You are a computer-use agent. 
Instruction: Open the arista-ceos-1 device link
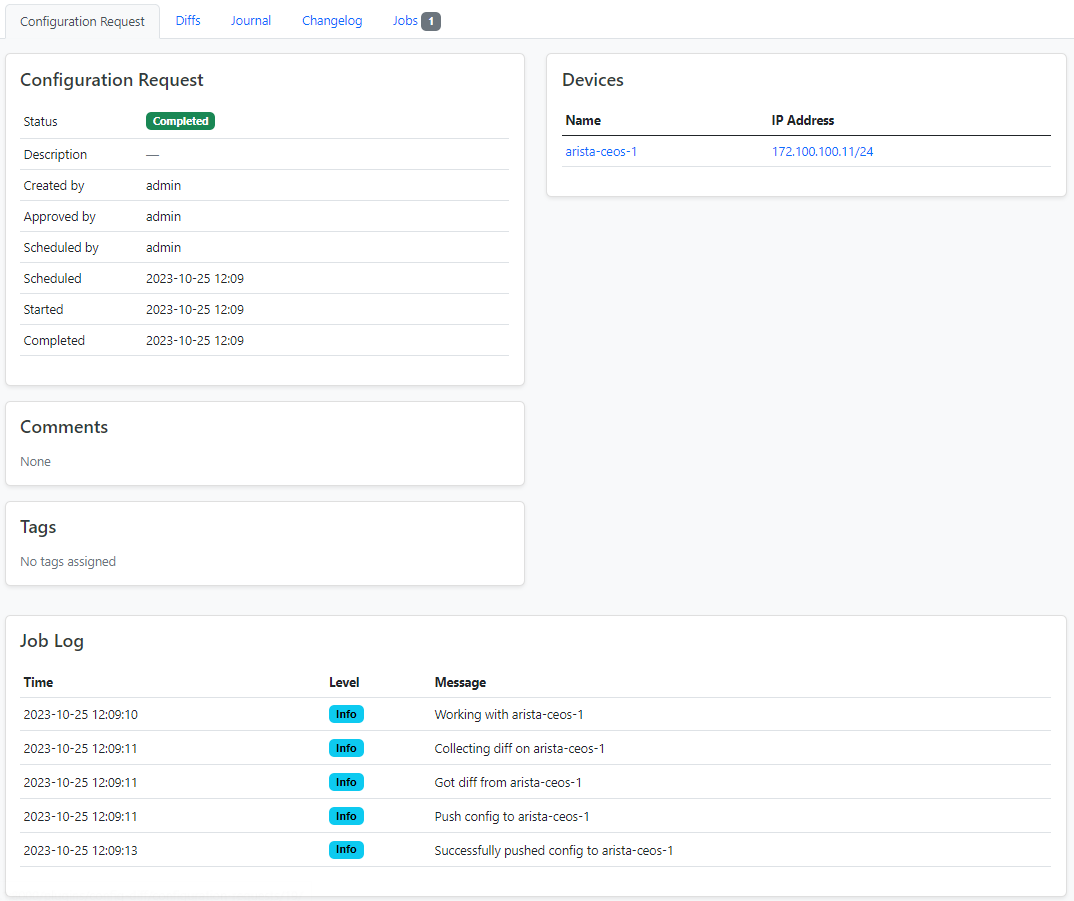(x=601, y=151)
